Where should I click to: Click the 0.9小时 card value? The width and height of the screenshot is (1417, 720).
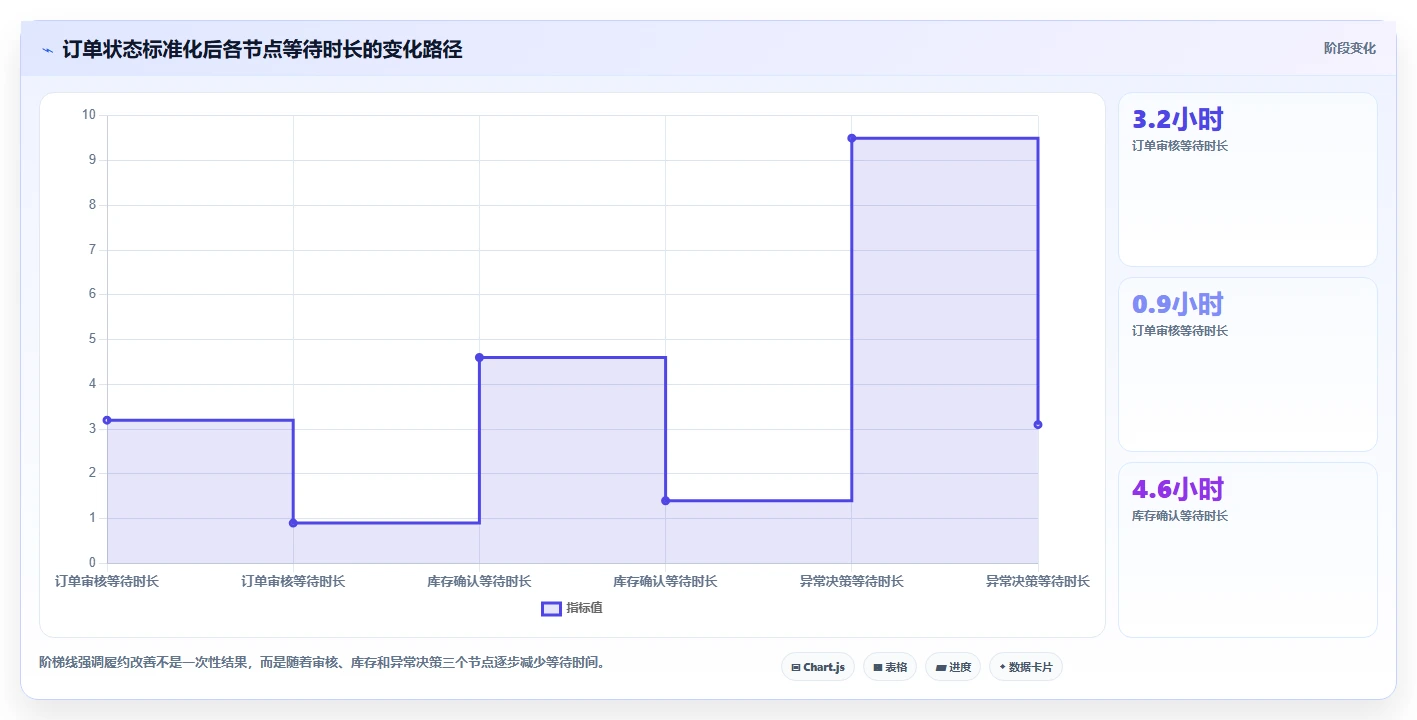pyautogui.click(x=1177, y=305)
